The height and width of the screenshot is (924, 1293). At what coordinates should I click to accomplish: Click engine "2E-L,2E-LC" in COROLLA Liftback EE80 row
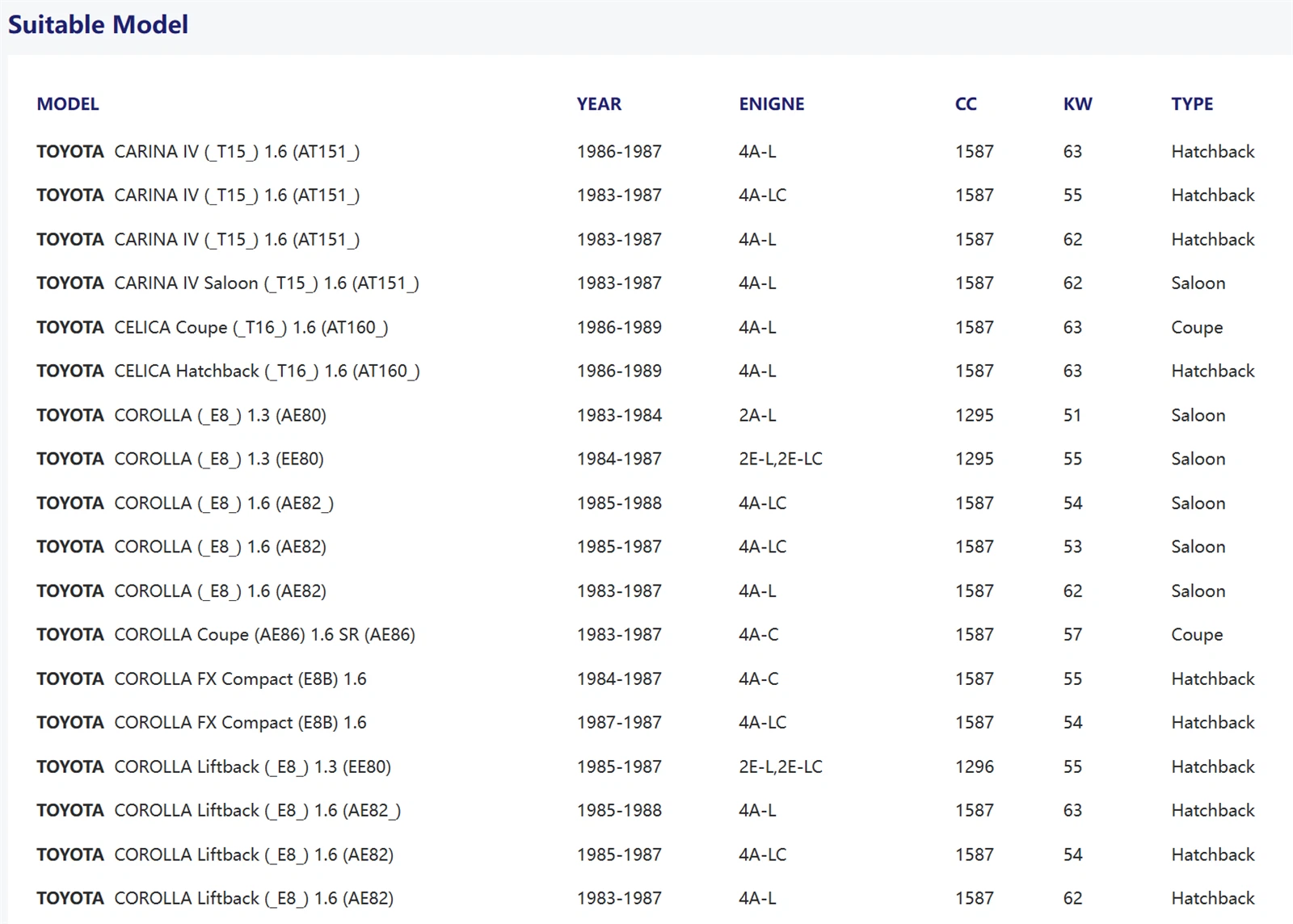pos(781,766)
